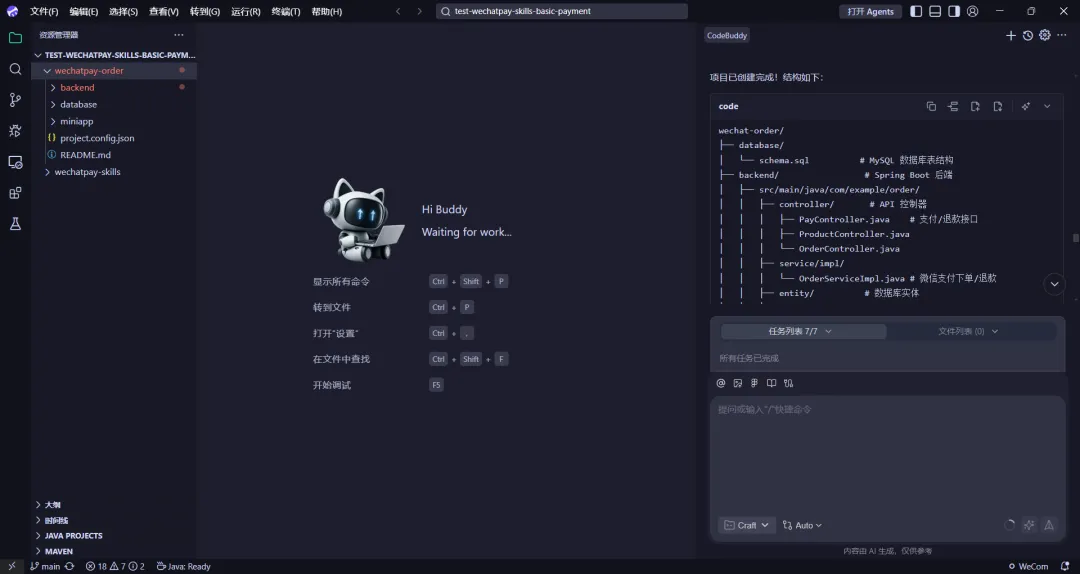
Task: Open explorer more actions ellipsis
Action: 179,34
